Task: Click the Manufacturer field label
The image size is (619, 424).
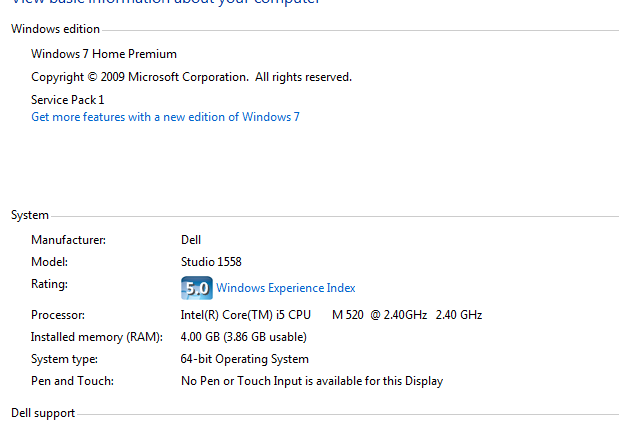Action: [x=68, y=240]
